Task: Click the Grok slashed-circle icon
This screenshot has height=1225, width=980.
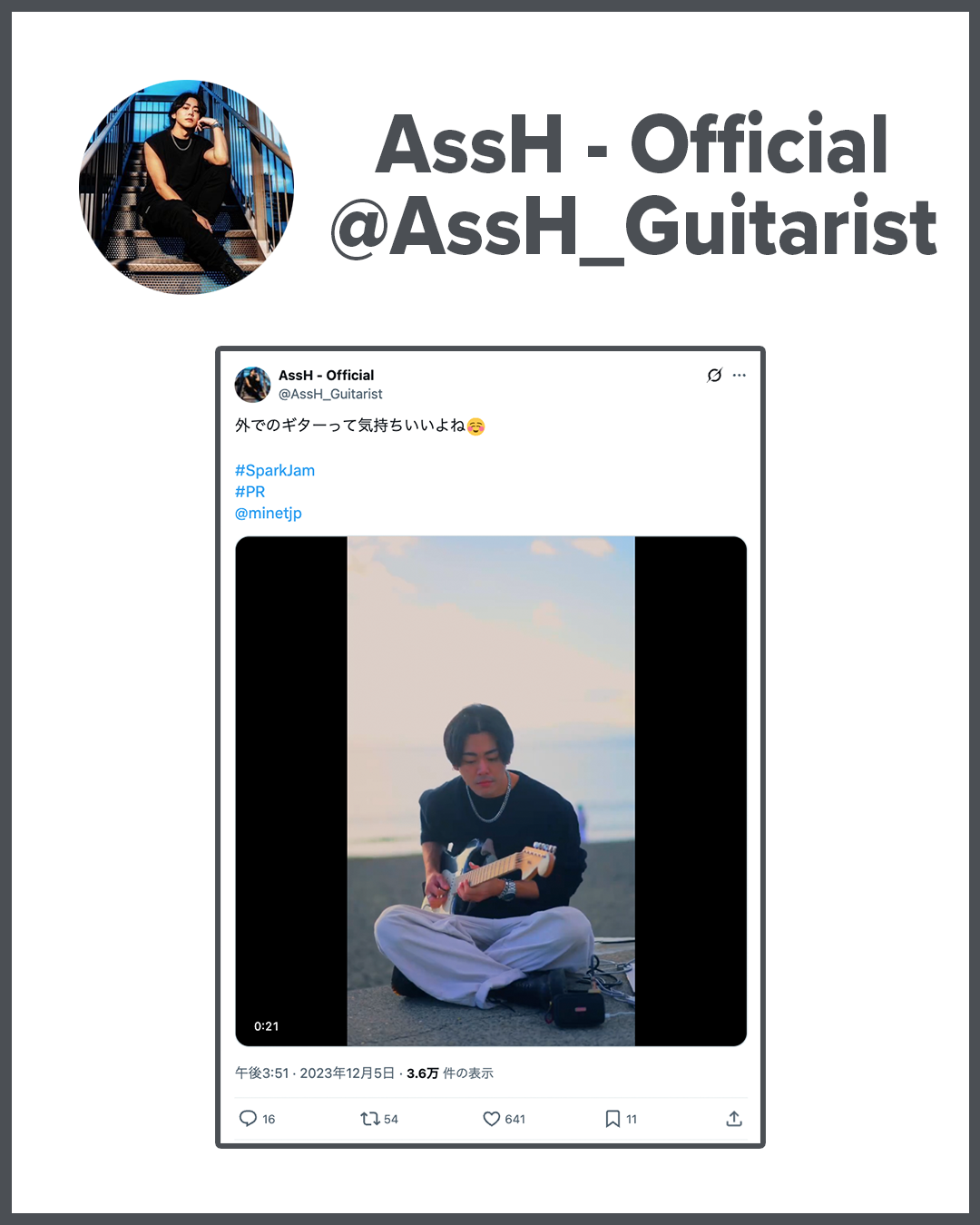Action: pos(714,375)
